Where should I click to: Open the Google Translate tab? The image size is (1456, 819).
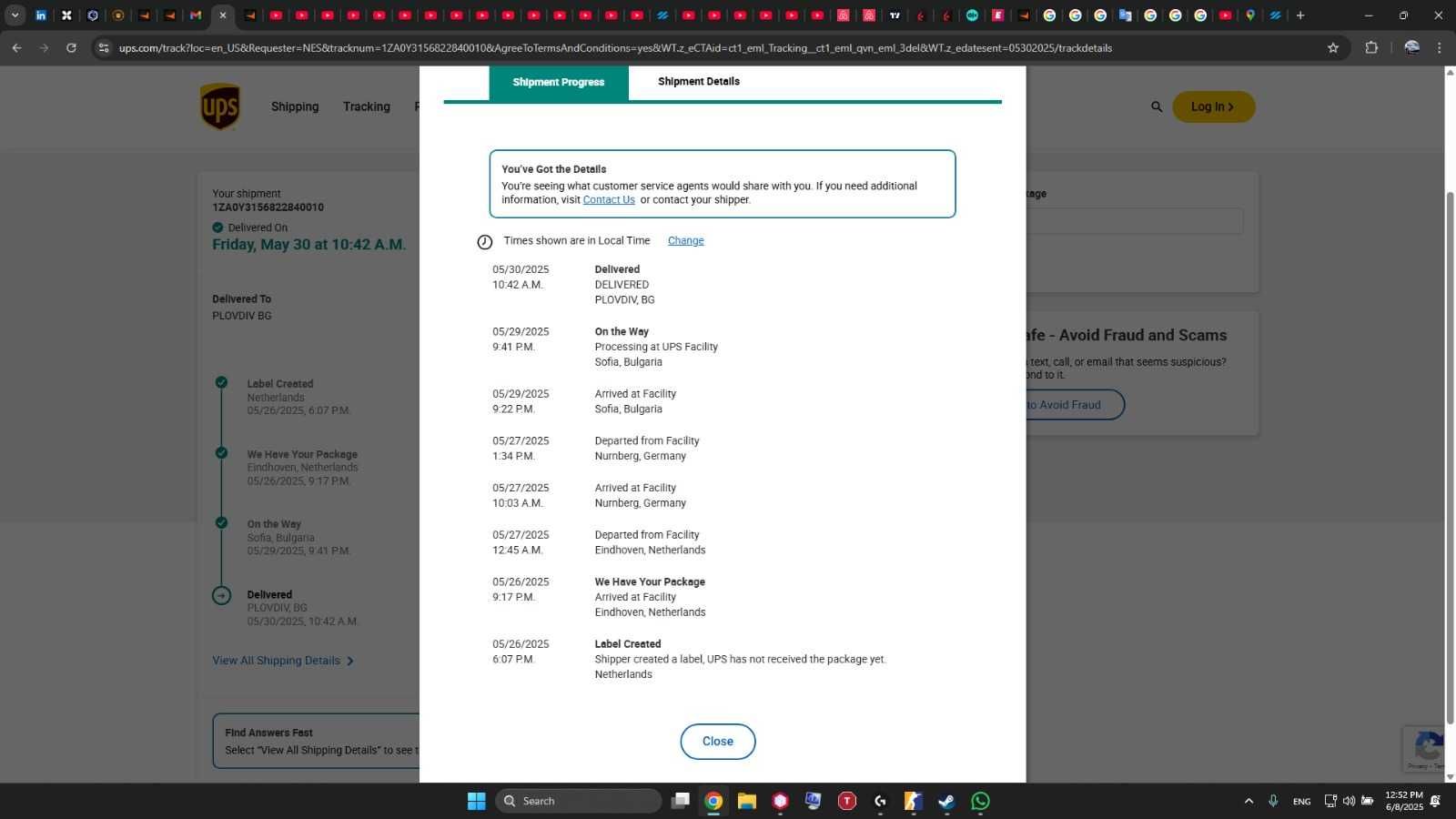1126,15
